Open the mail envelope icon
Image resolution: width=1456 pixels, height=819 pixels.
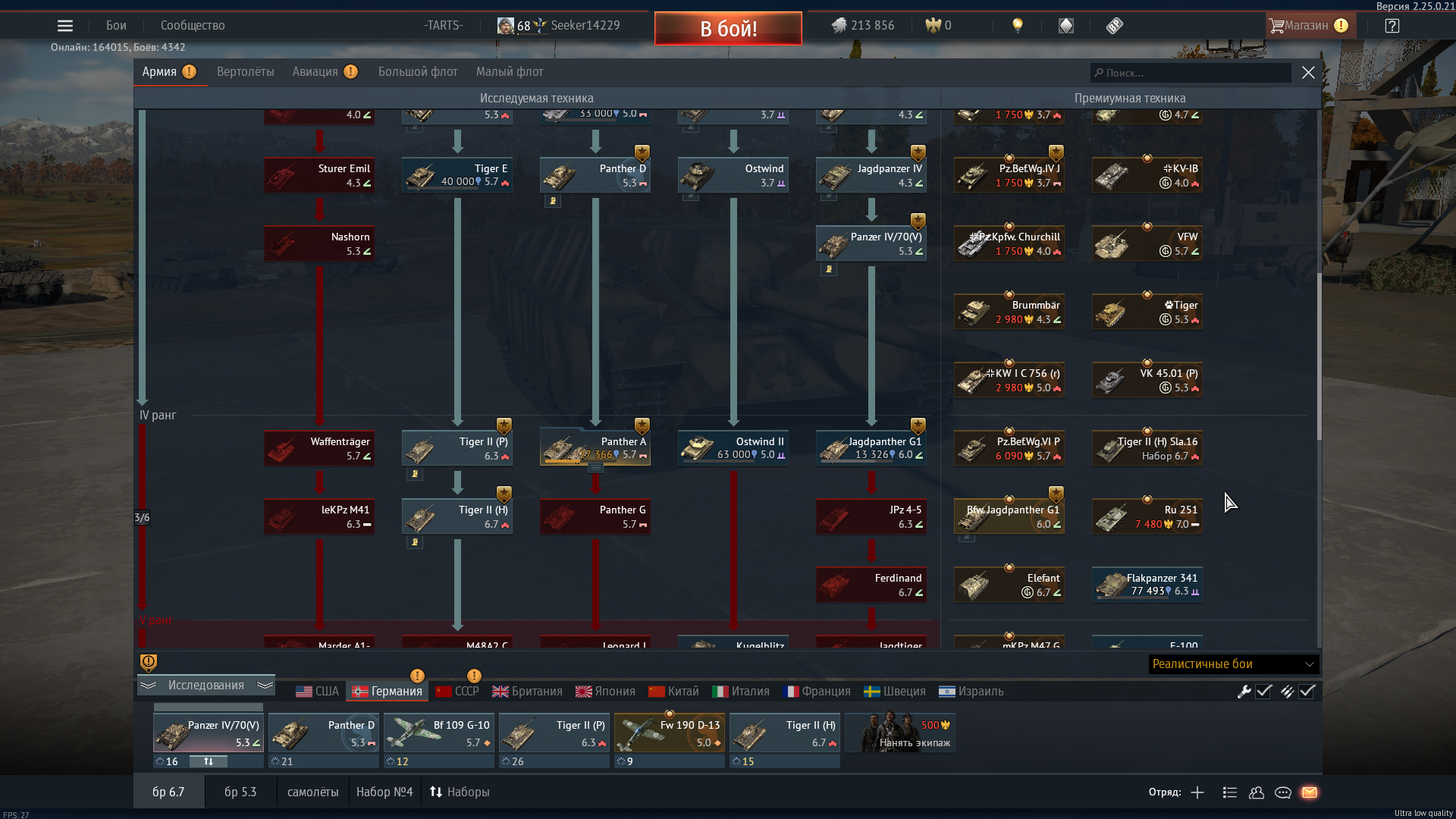click(x=1310, y=792)
